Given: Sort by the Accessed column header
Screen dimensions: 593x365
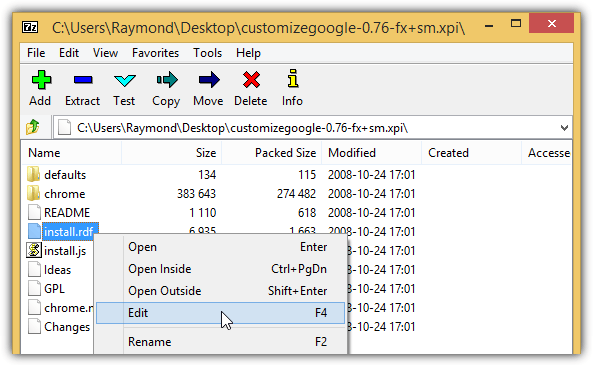Looking at the screenshot, I should tap(547, 153).
